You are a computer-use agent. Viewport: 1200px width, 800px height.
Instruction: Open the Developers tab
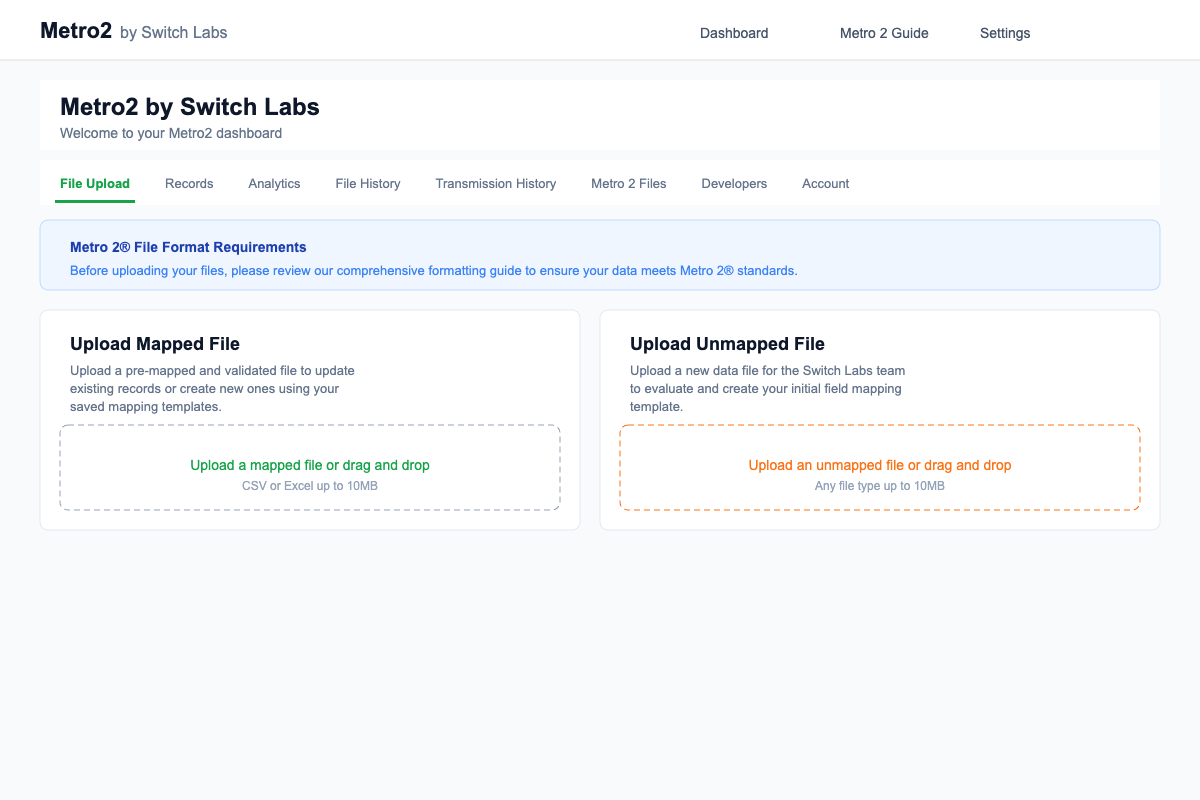[734, 183]
